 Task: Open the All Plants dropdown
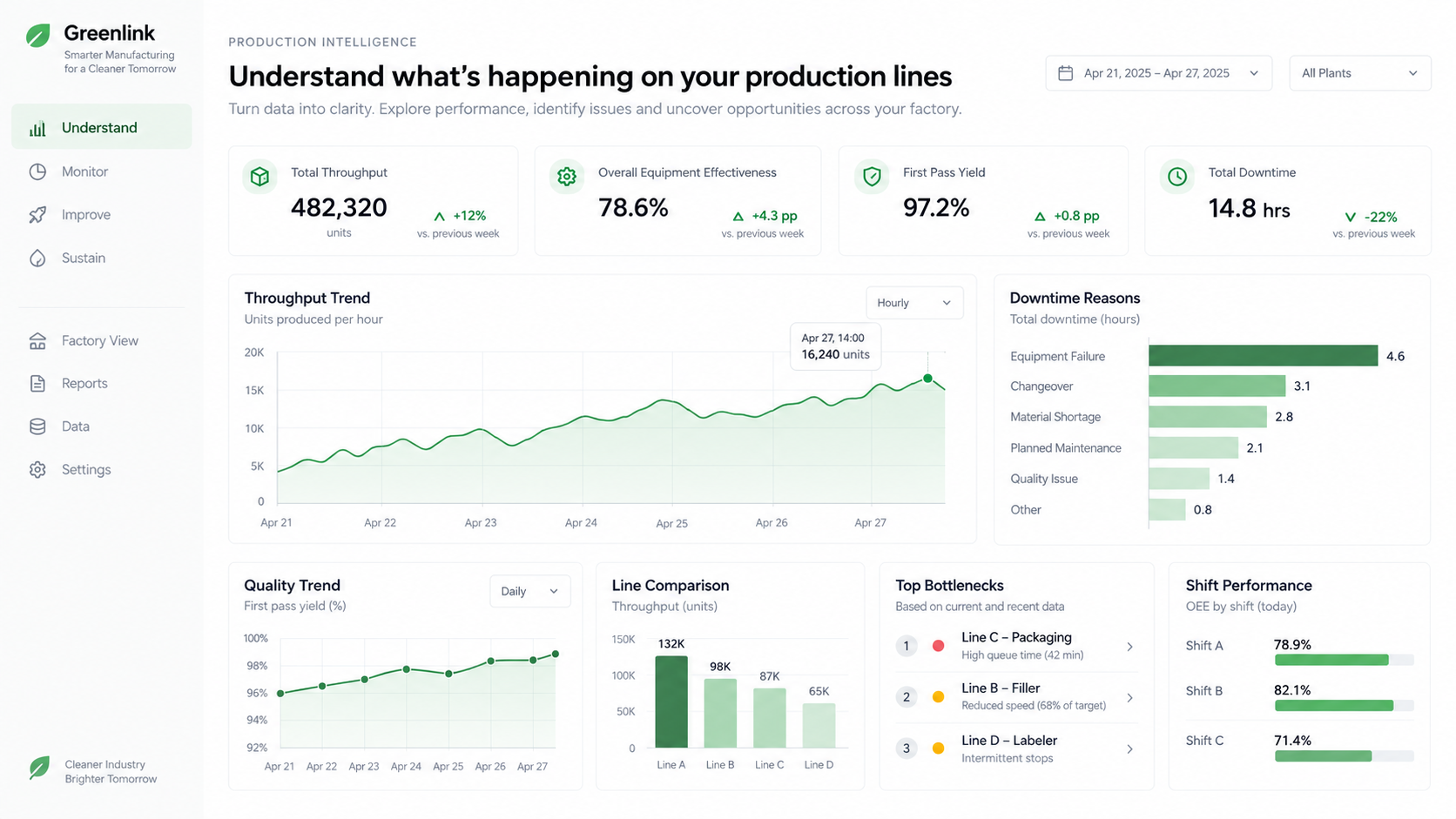[x=1359, y=73]
